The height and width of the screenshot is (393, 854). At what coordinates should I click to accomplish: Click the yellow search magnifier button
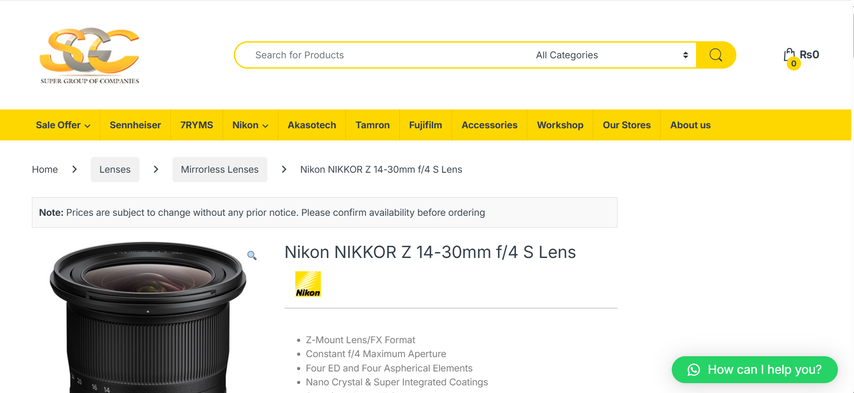pos(716,55)
